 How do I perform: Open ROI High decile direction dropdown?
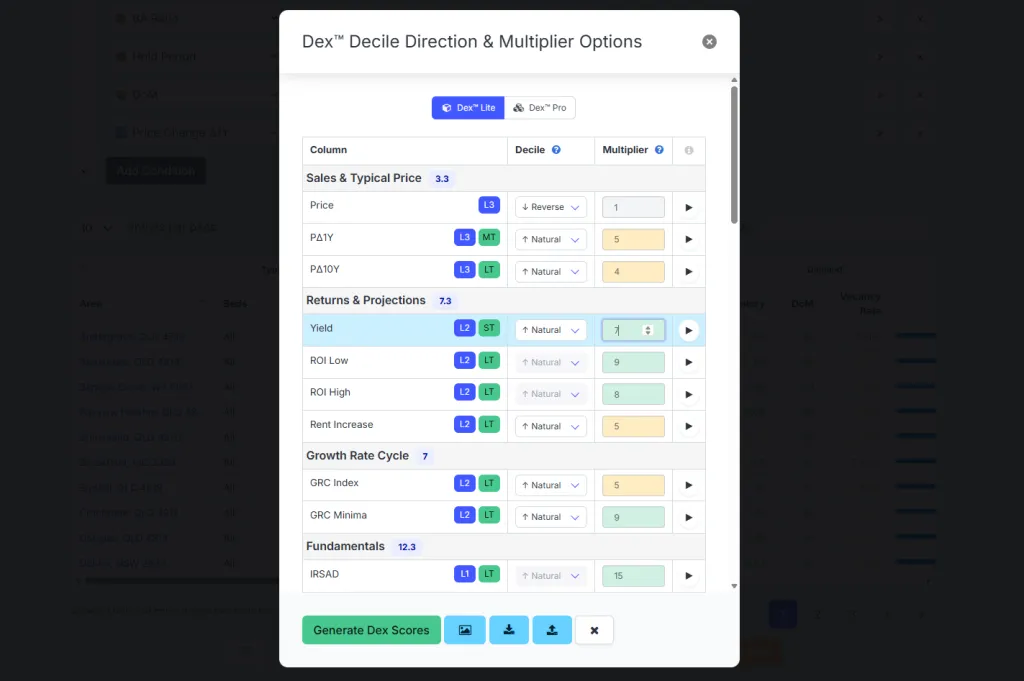(551, 394)
